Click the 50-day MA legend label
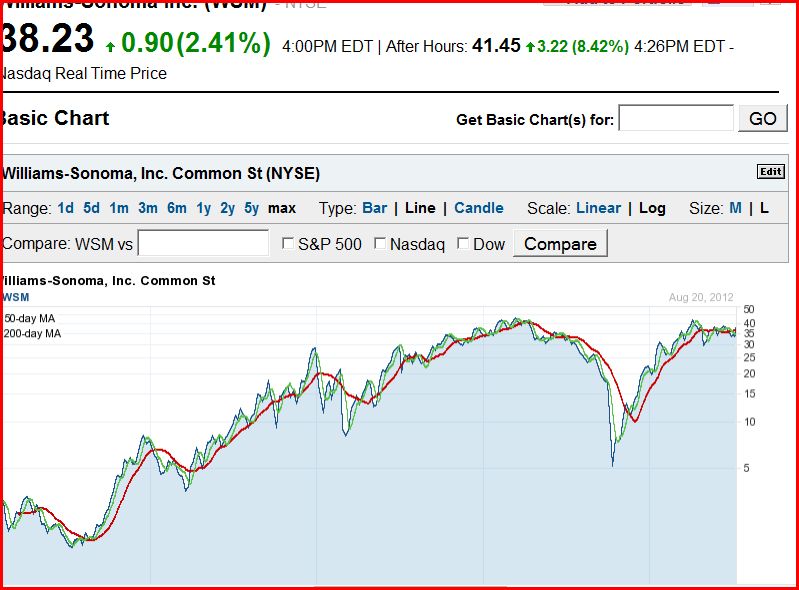 pyautogui.click(x=30, y=318)
